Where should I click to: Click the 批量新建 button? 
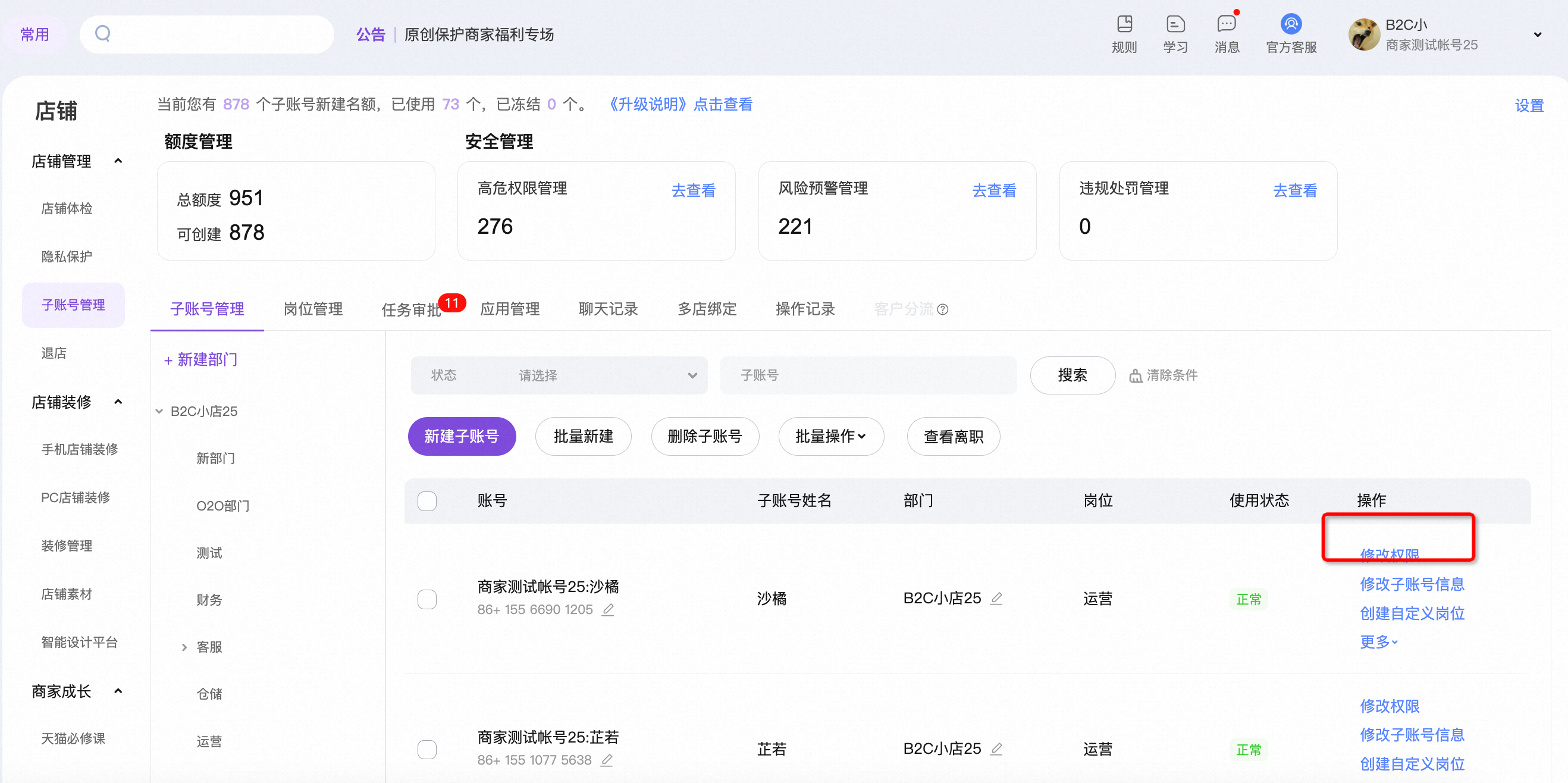(583, 437)
